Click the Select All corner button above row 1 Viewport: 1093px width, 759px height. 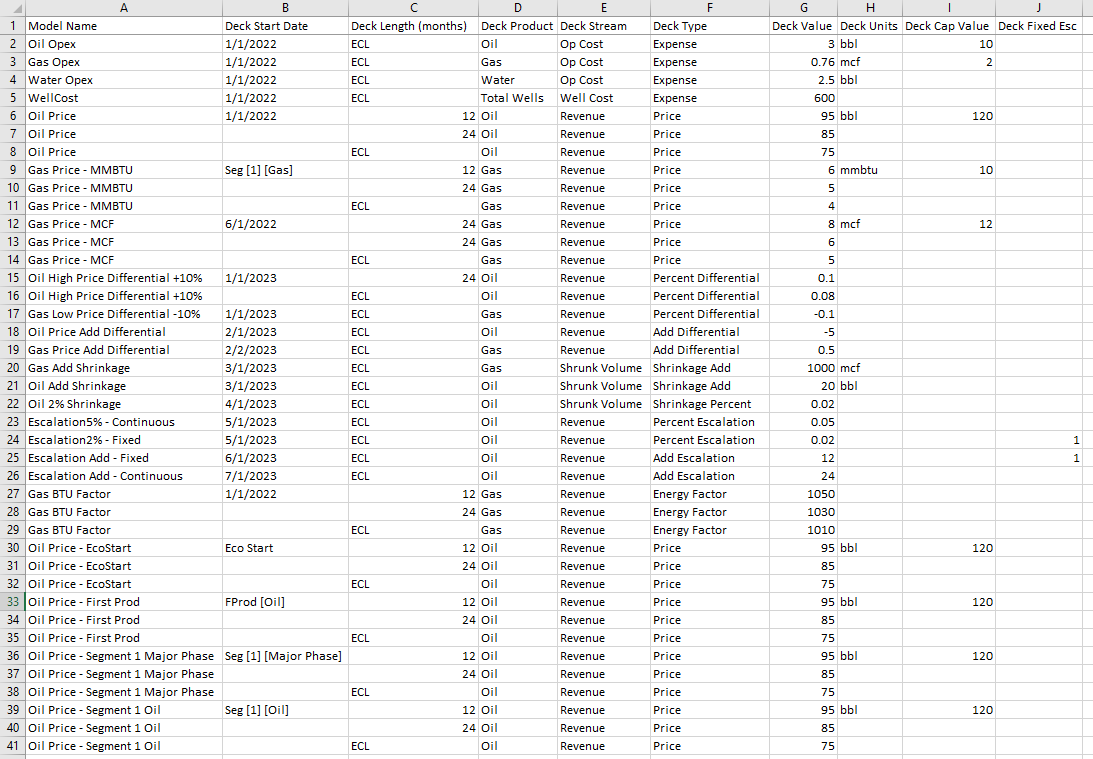coord(11,8)
